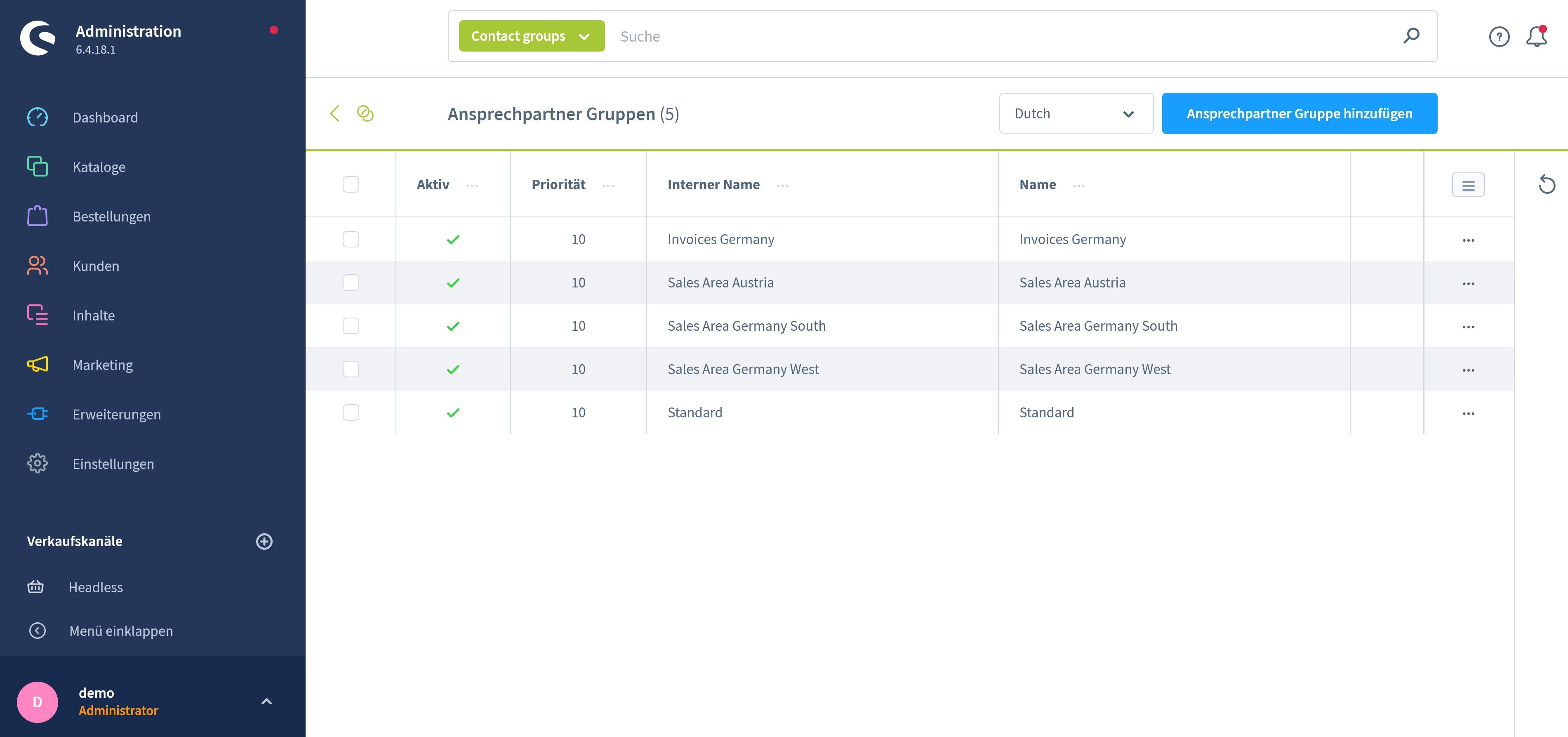Open the Contact groups search type dropdown

[x=531, y=36]
